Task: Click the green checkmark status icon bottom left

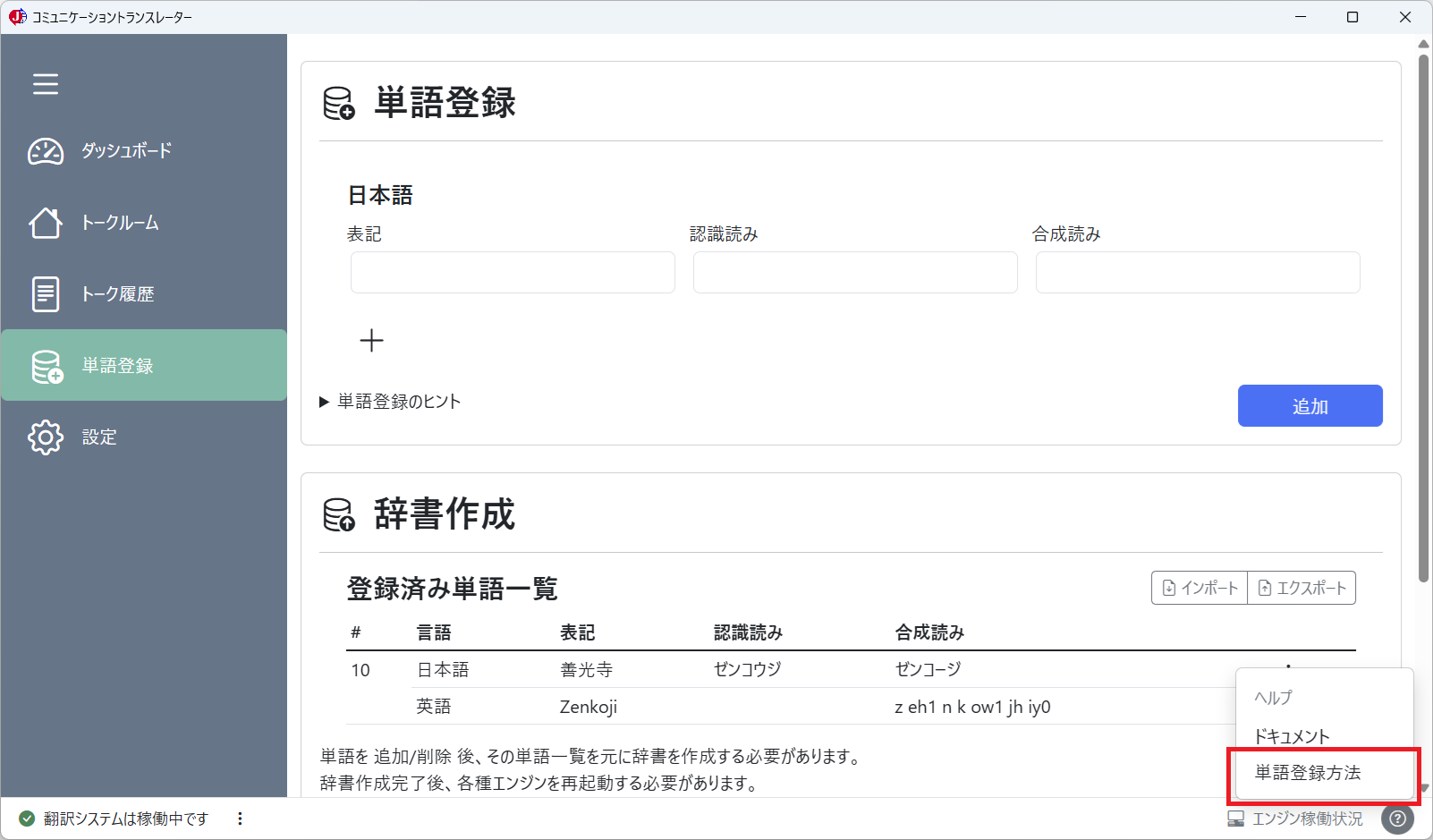Action: 28,818
